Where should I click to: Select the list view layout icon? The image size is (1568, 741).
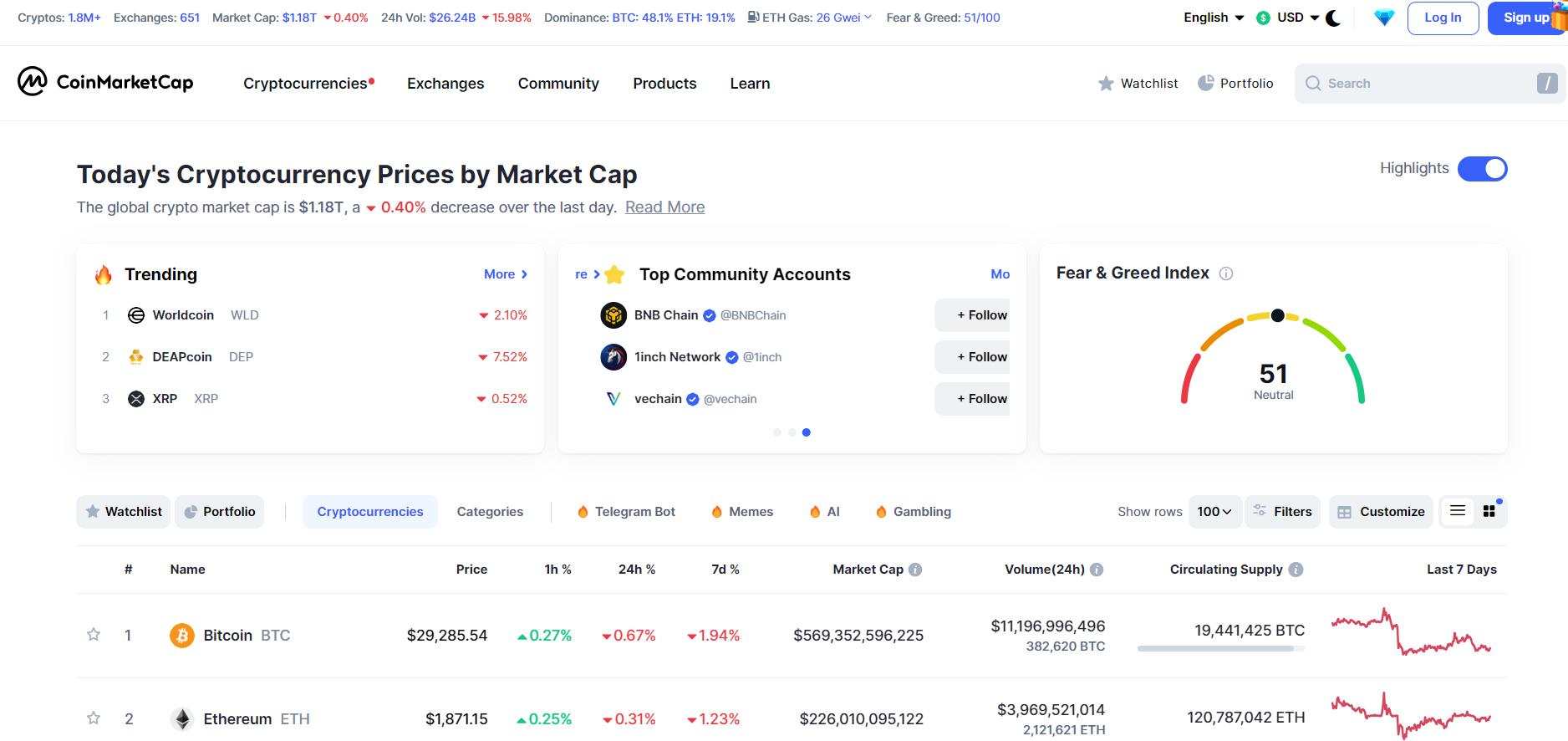(1458, 511)
